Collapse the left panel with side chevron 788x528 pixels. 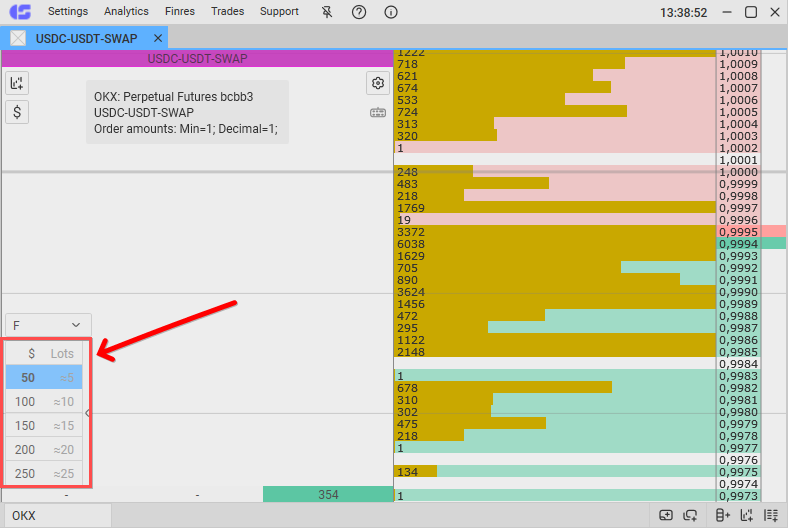tap(87, 413)
